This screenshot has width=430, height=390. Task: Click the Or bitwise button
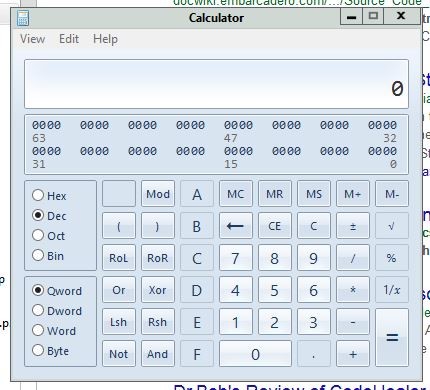[119, 290]
